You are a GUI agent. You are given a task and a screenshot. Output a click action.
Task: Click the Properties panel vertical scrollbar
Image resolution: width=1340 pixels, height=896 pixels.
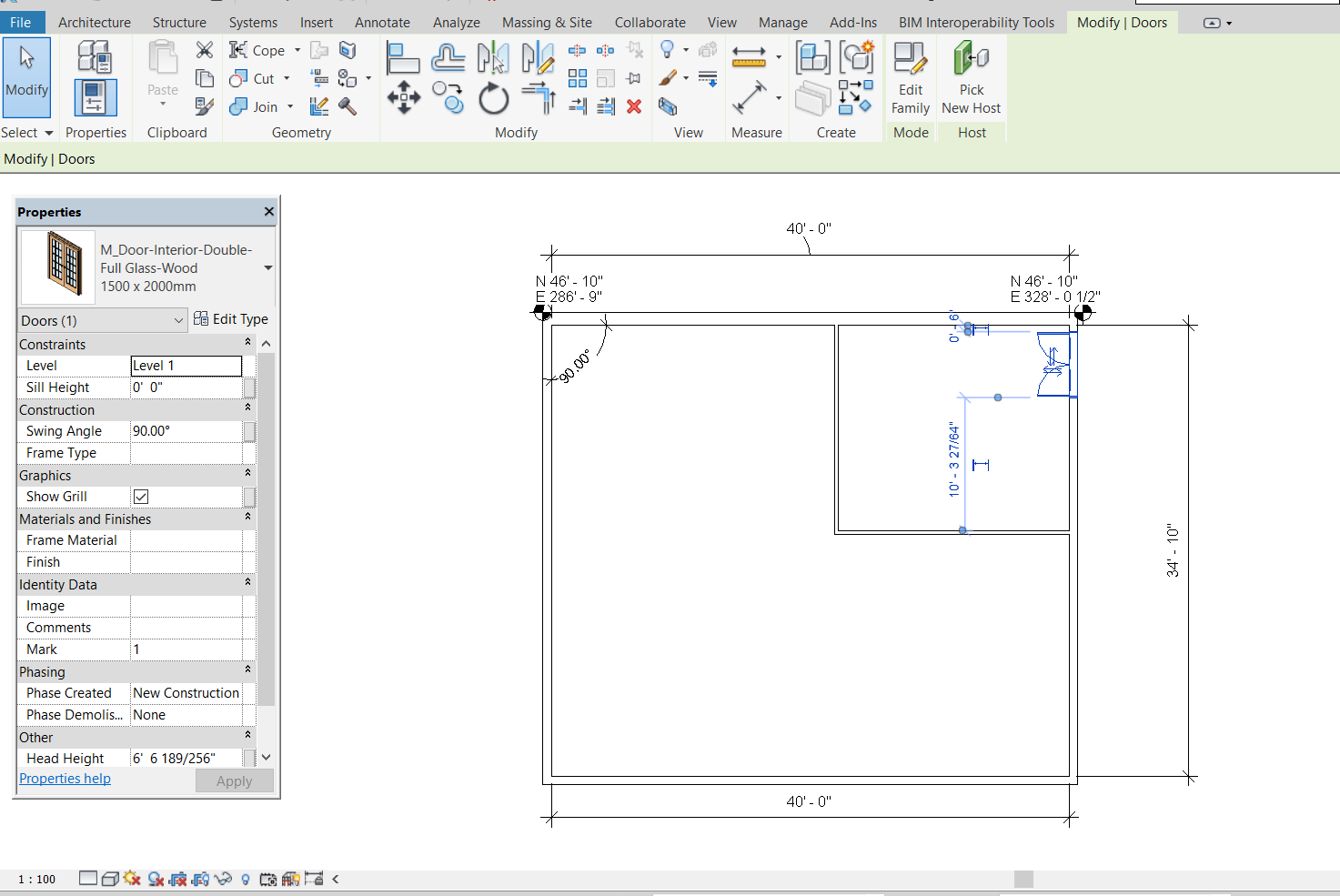pos(266,528)
